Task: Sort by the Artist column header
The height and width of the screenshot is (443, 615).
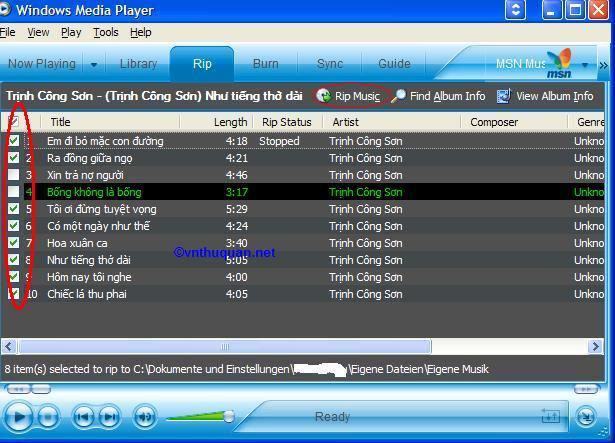Action: pos(391,122)
